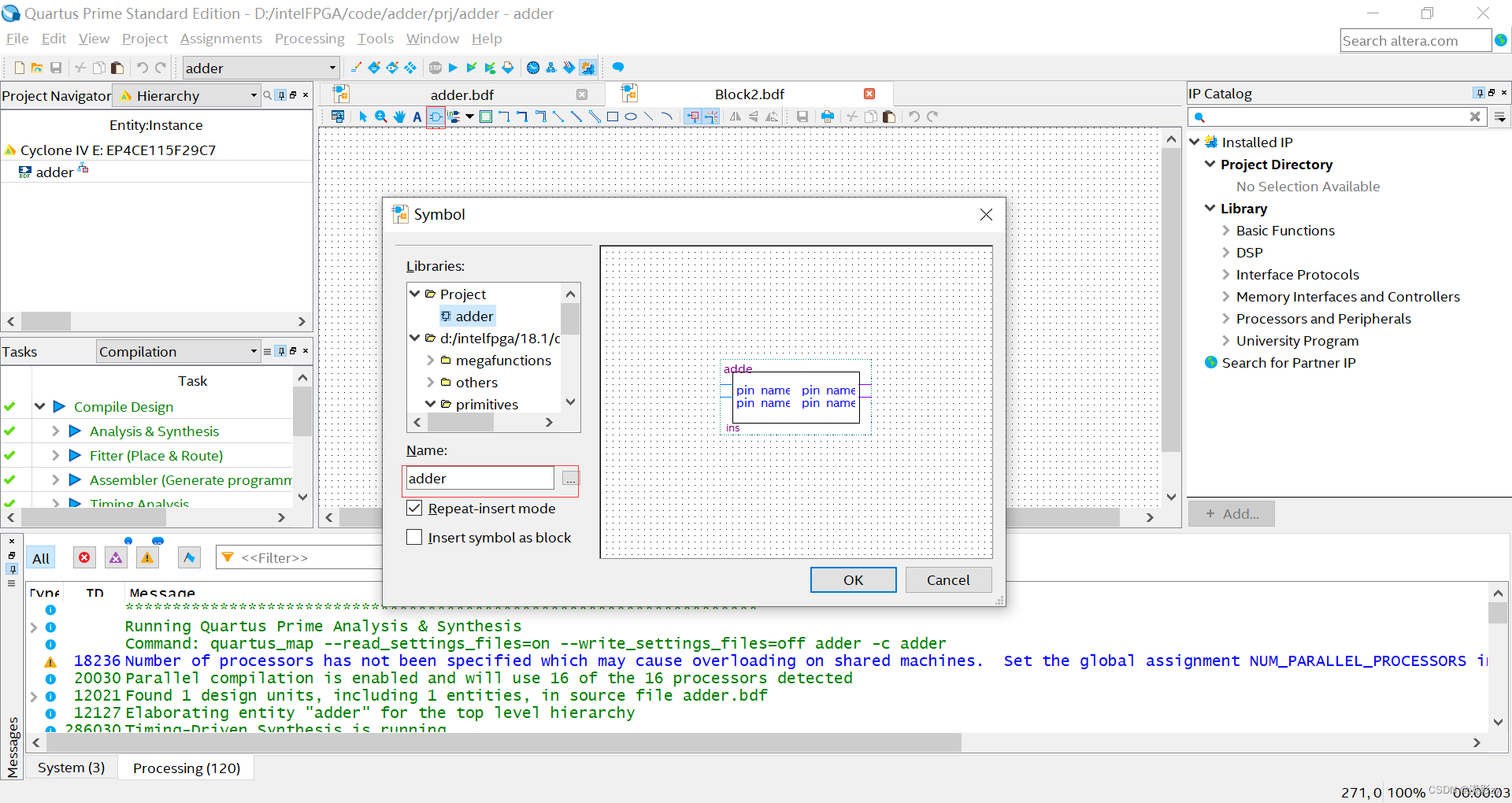
Task: Expand Basic Functions in IP Catalog
Action: [x=1226, y=231]
